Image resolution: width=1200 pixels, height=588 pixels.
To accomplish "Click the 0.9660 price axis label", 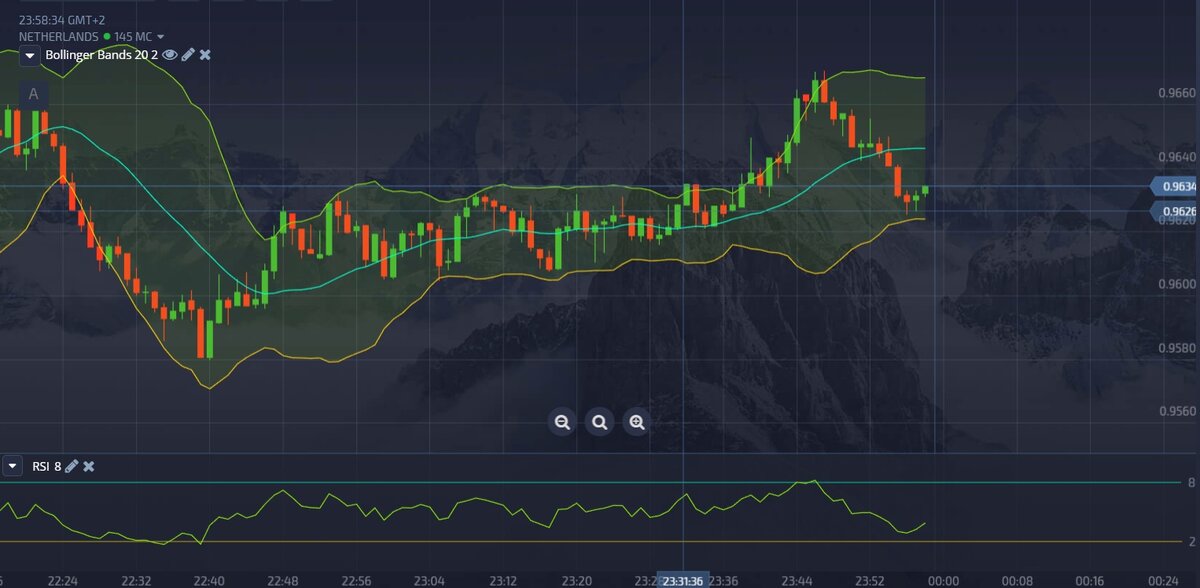I will [x=1176, y=93].
